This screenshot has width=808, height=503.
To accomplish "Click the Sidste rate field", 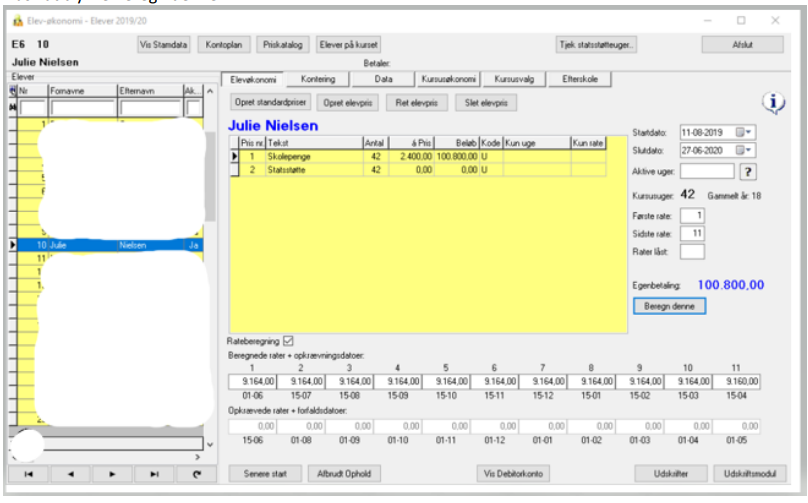I will point(692,234).
